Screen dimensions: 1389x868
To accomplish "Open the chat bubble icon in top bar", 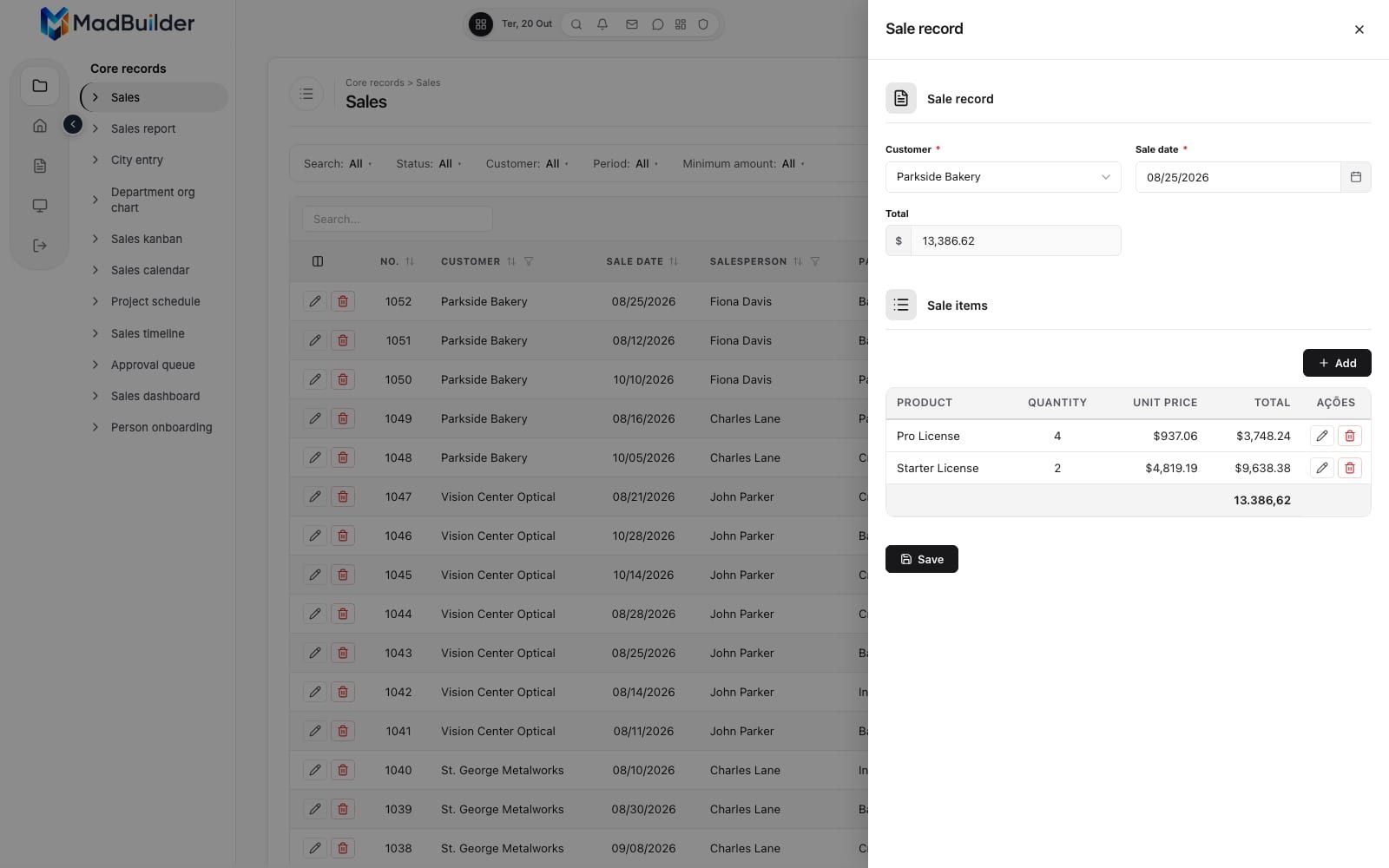I will tap(657, 24).
